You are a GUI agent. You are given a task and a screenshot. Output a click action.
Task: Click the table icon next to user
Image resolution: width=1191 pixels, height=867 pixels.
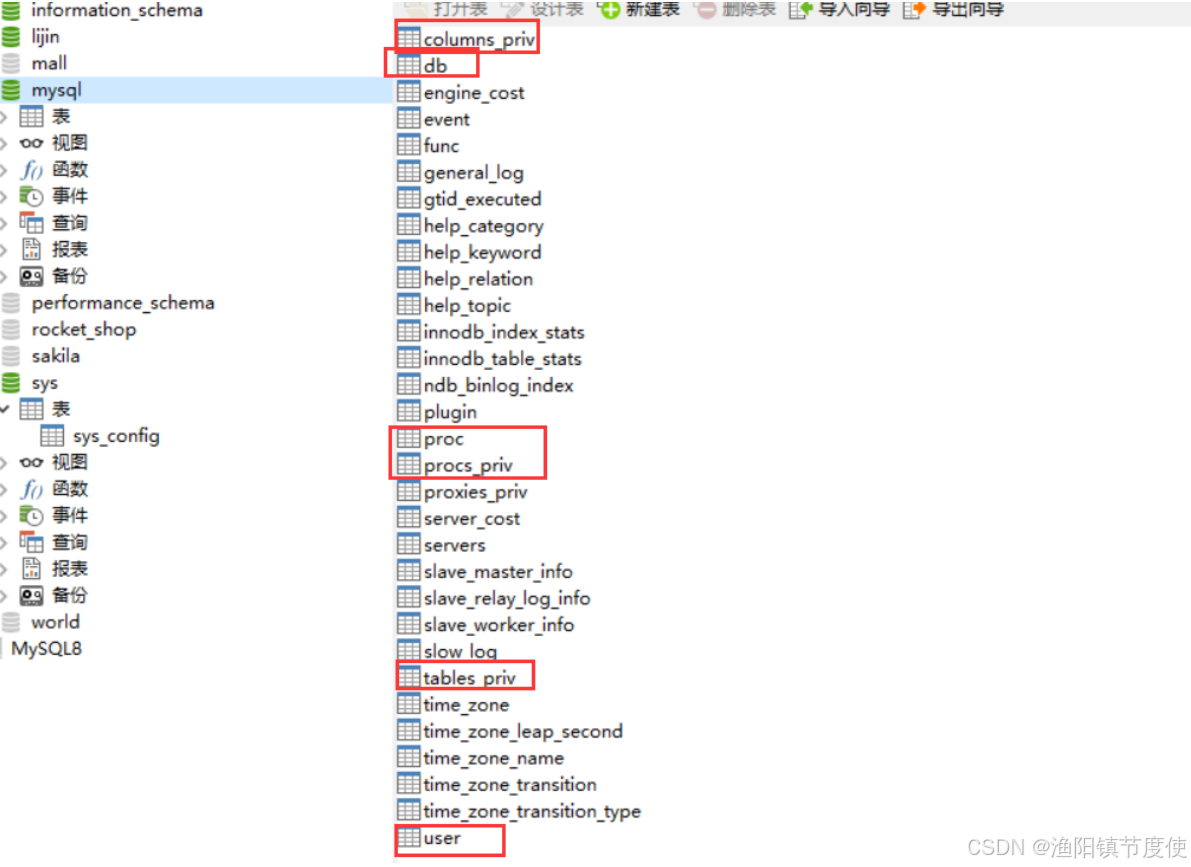click(x=409, y=837)
